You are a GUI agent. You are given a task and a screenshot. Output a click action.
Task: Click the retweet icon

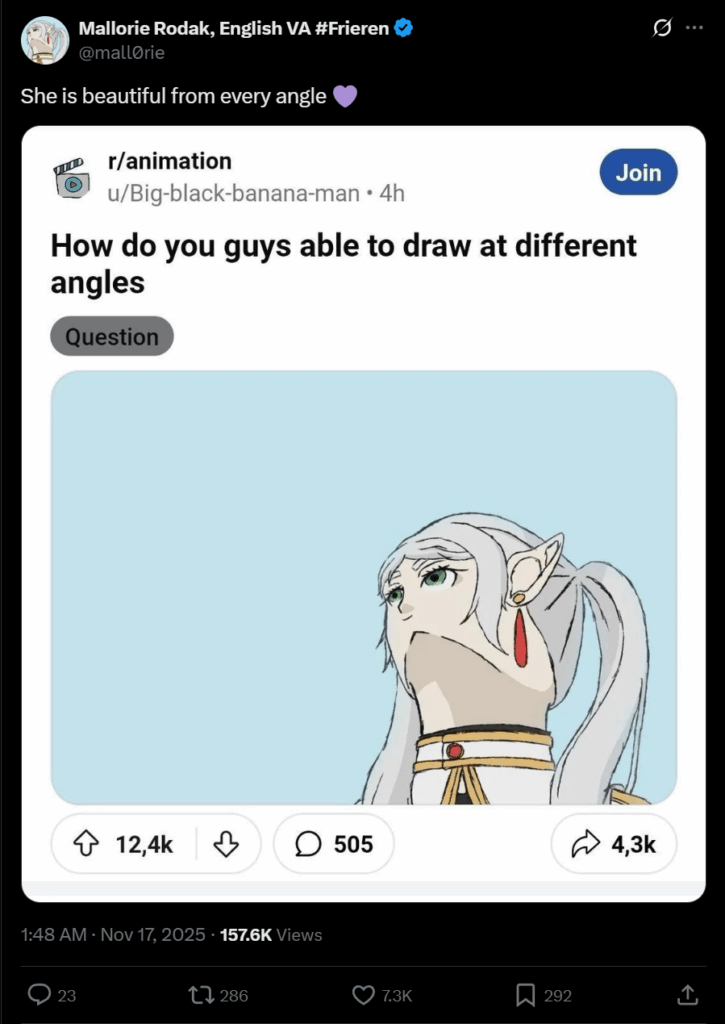201,994
